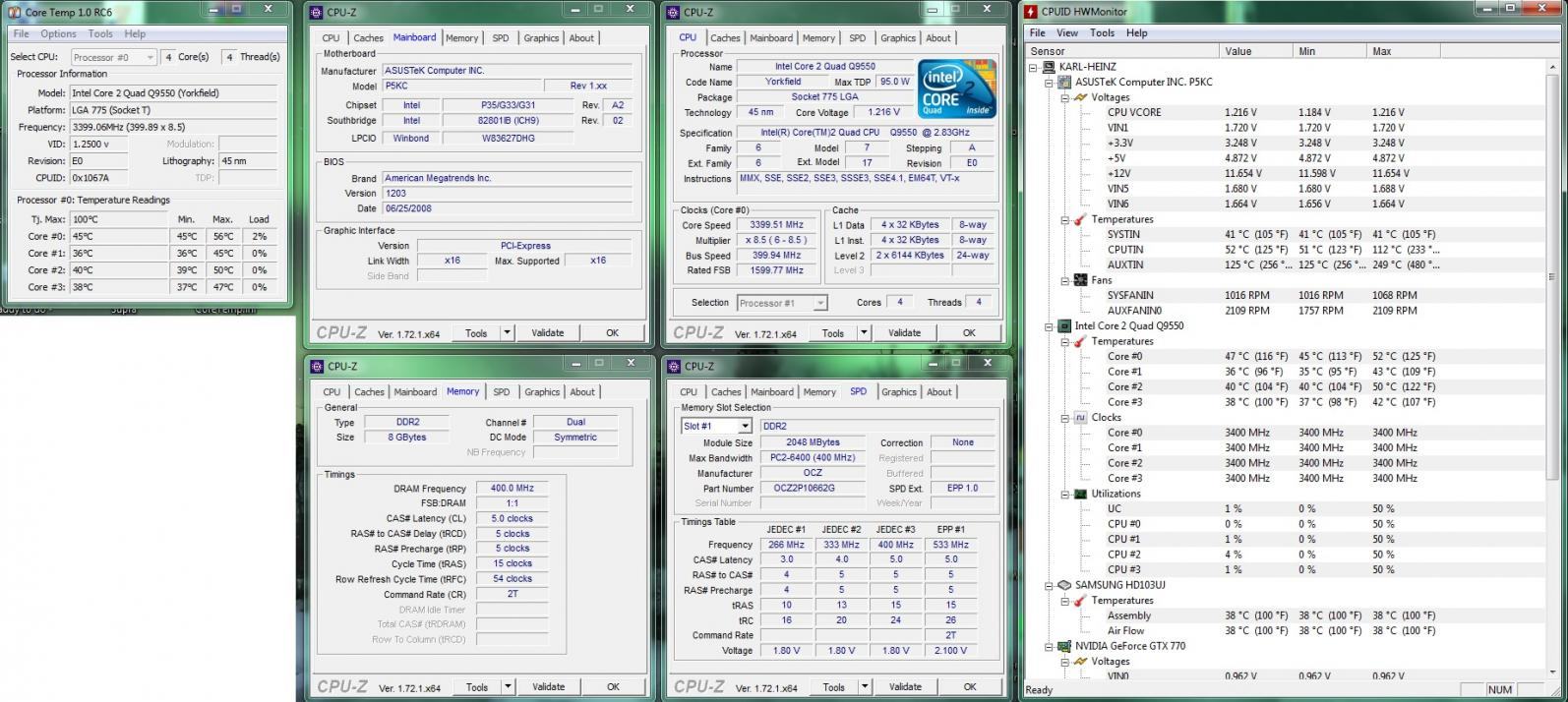Click the HWMonitor title bar lightning icon
The image size is (1568, 702).
tap(1030, 12)
